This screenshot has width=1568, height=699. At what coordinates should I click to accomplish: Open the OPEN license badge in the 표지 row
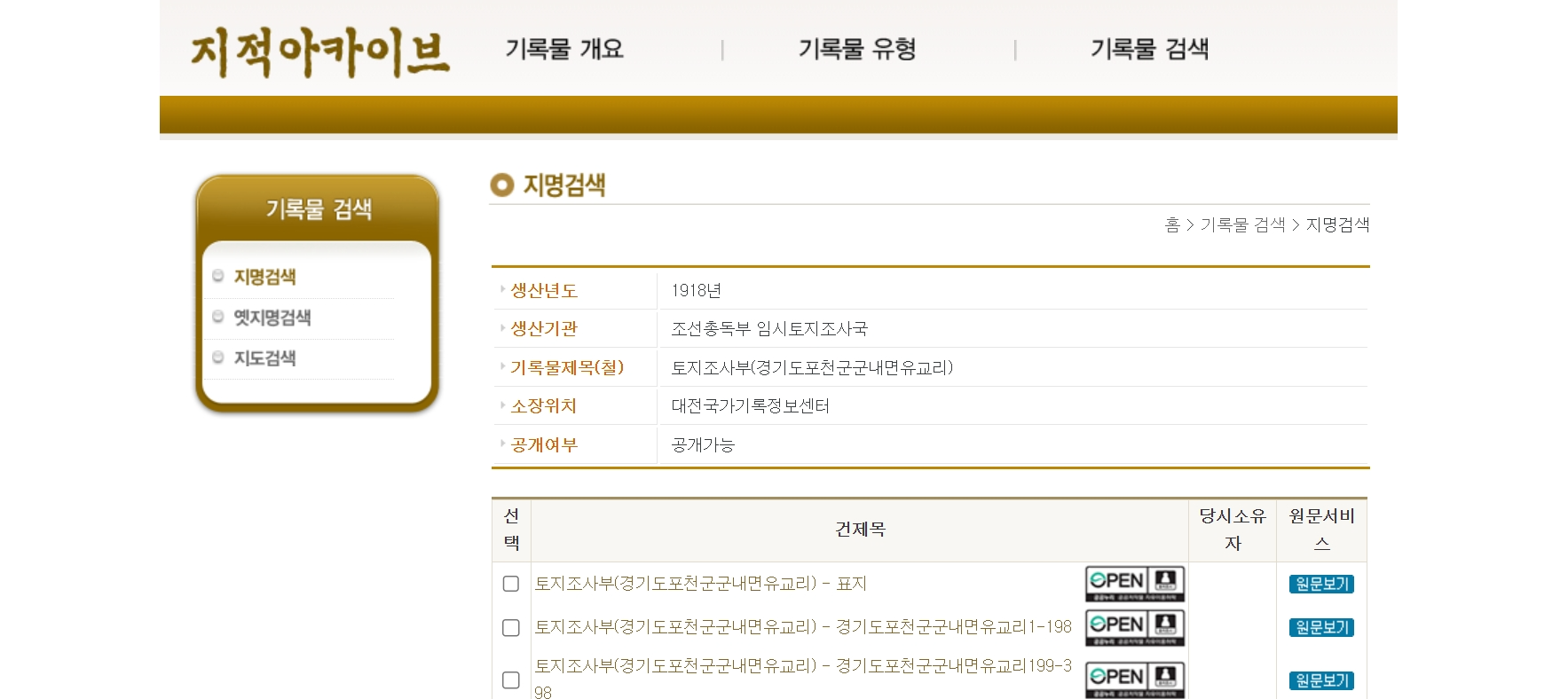(1135, 584)
